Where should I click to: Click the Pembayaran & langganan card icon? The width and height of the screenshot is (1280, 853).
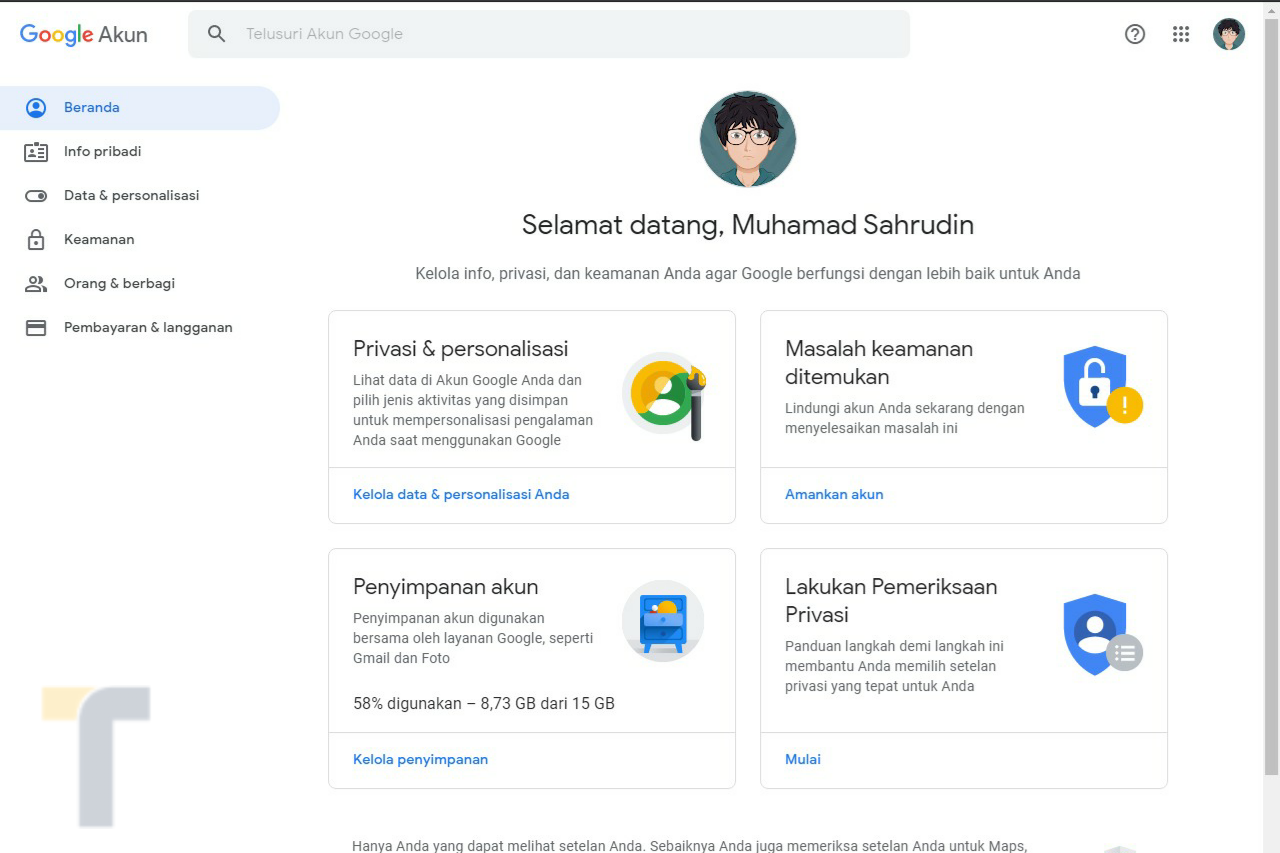[x=36, y=328]
